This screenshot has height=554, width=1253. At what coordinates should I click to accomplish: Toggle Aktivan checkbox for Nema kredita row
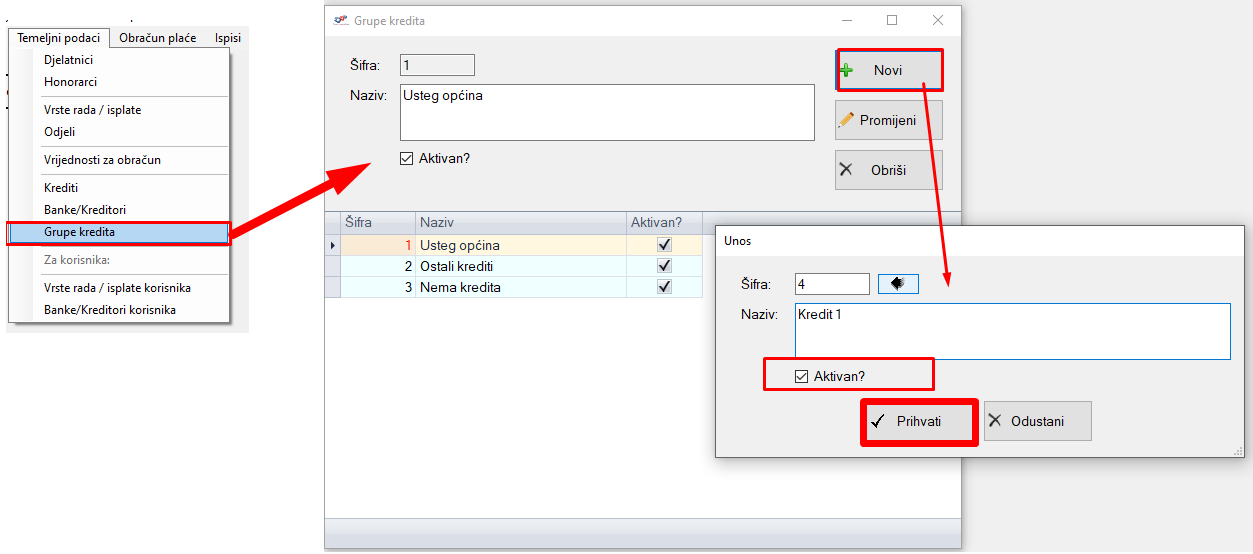[664, 287]
